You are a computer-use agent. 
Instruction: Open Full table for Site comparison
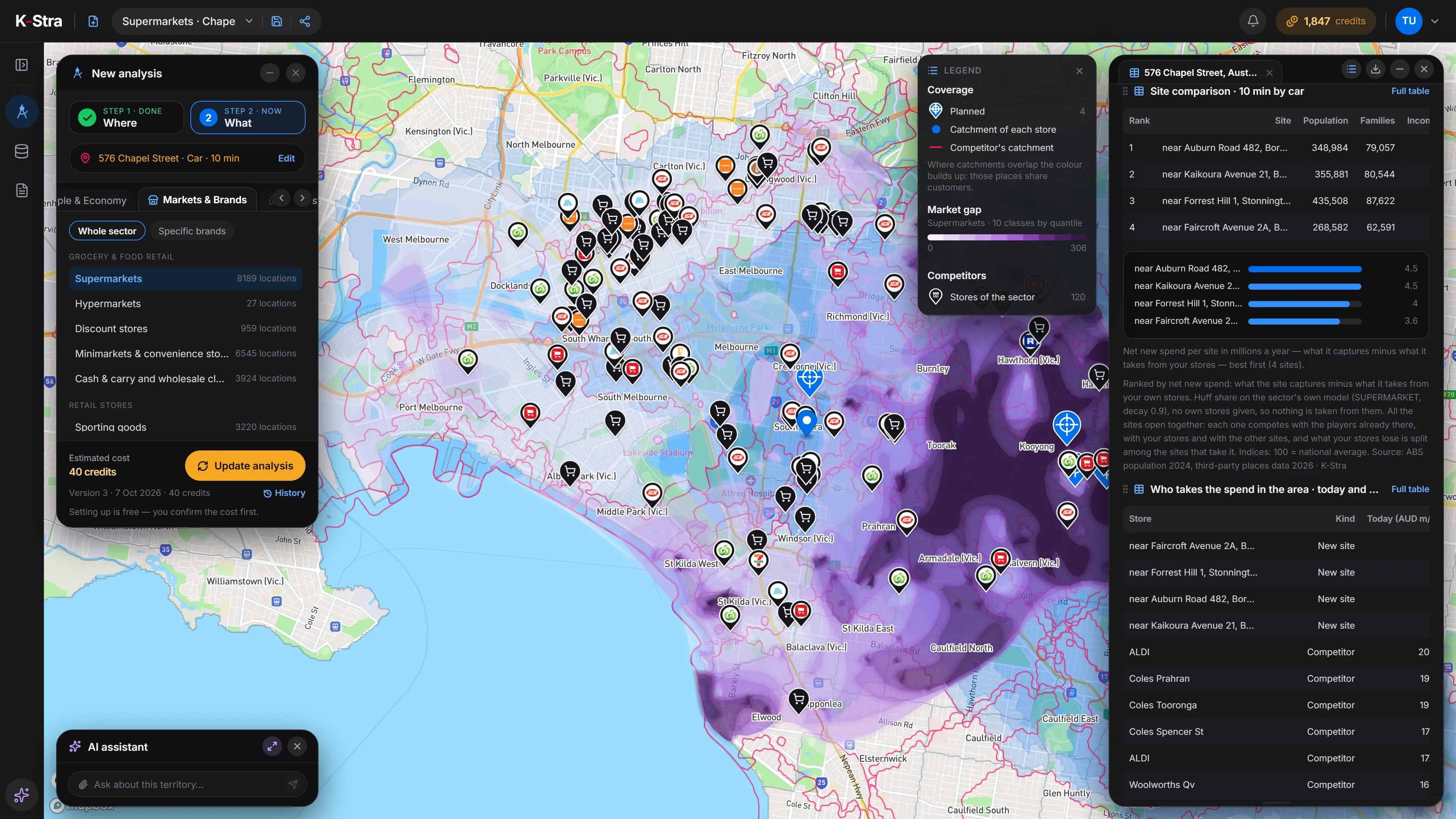(1410, 91)
